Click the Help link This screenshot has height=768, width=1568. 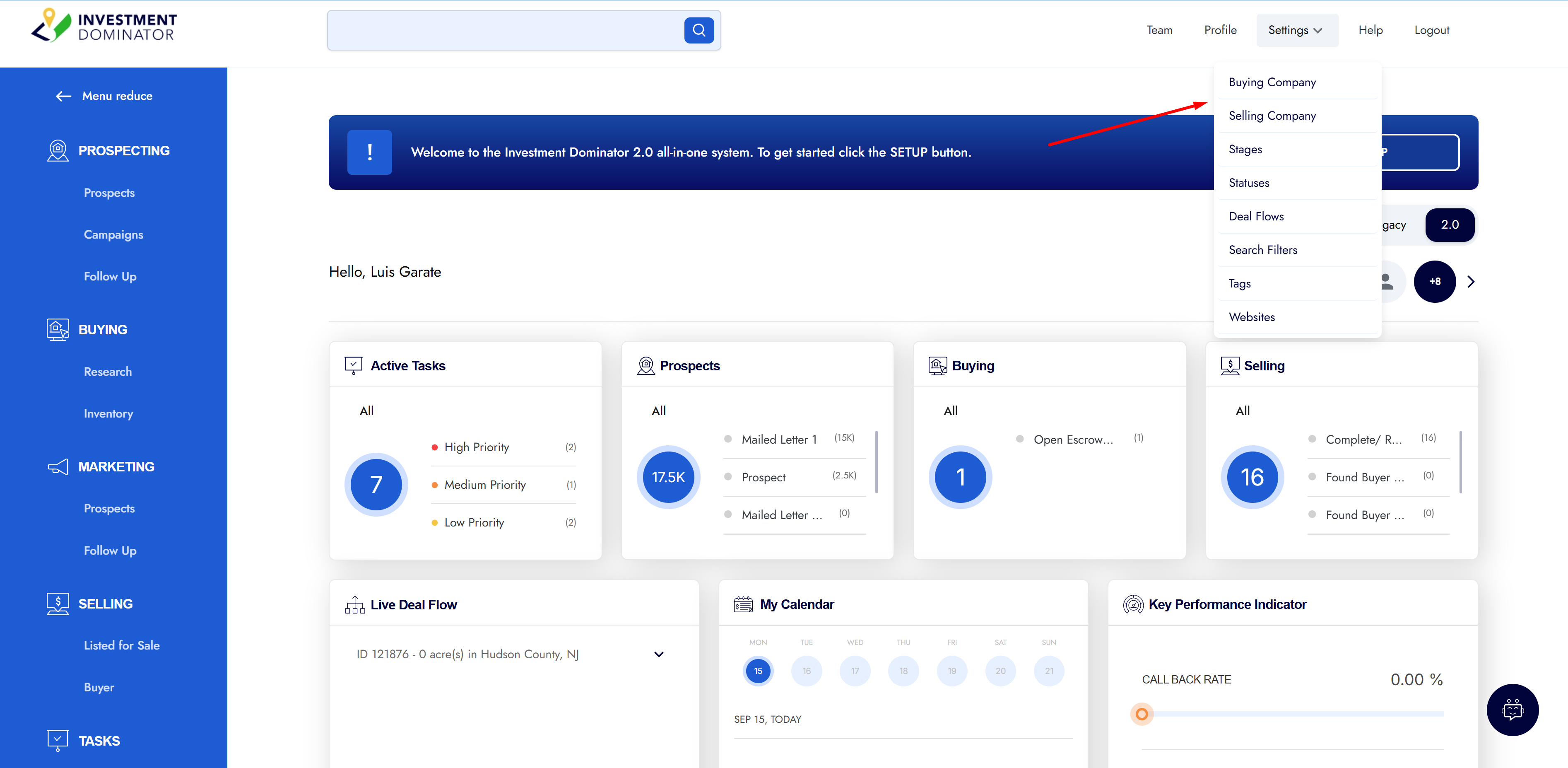tap(1370, 30)
